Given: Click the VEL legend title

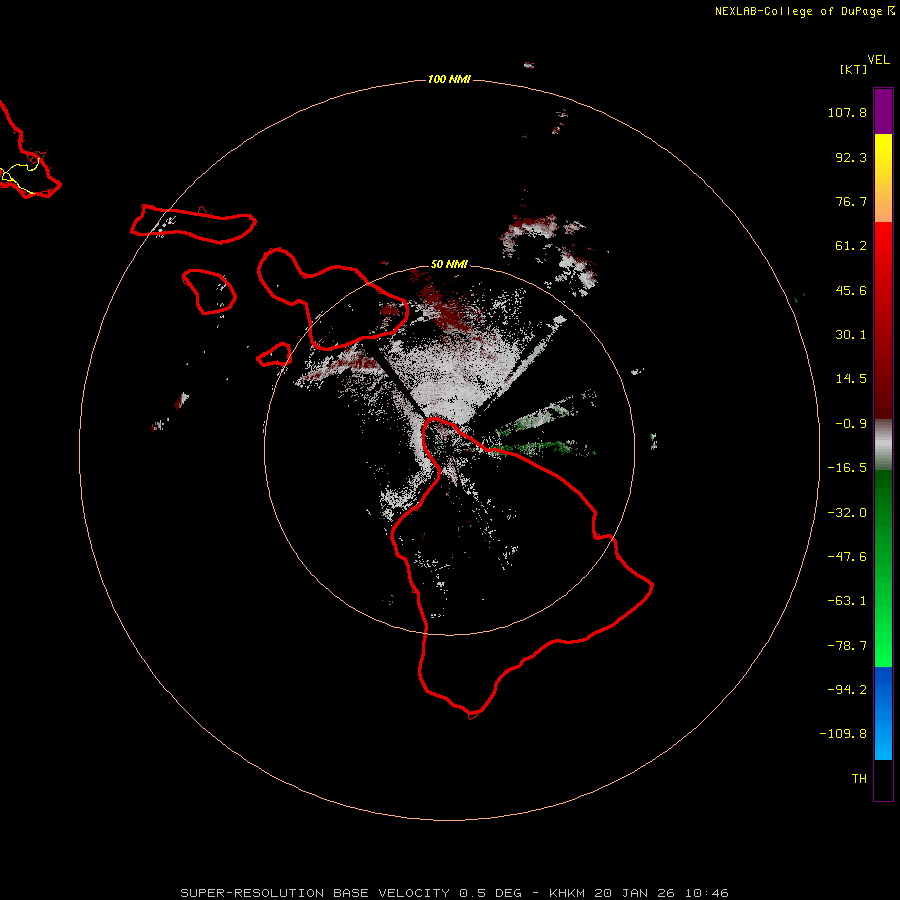Looking at the screenshot, I should pos(878,60).
